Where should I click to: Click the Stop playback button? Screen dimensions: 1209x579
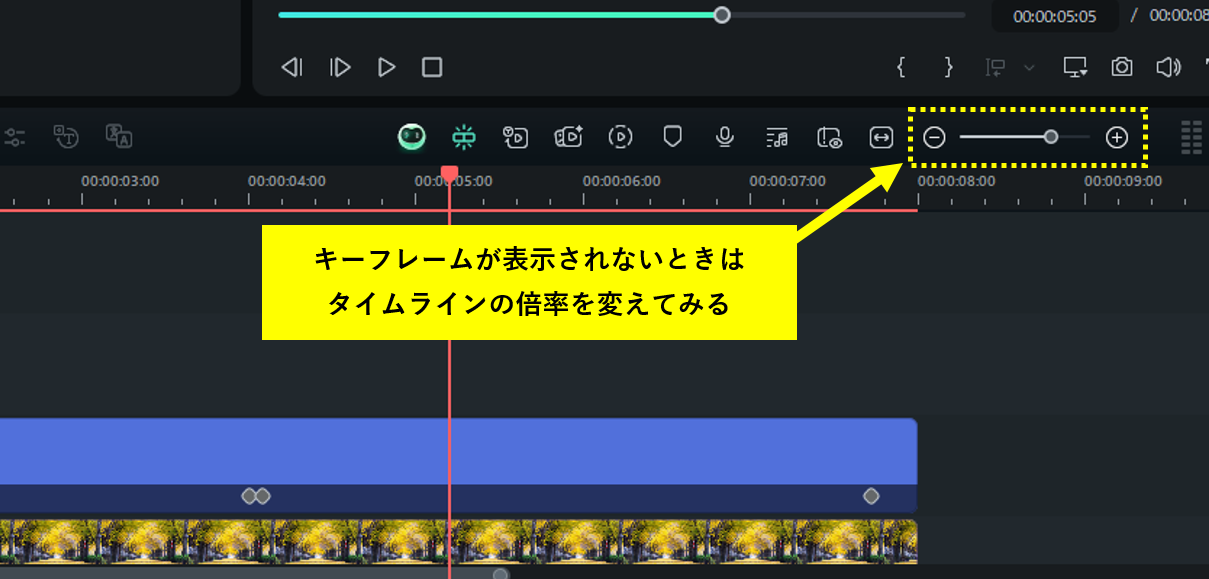coord(432,67)
